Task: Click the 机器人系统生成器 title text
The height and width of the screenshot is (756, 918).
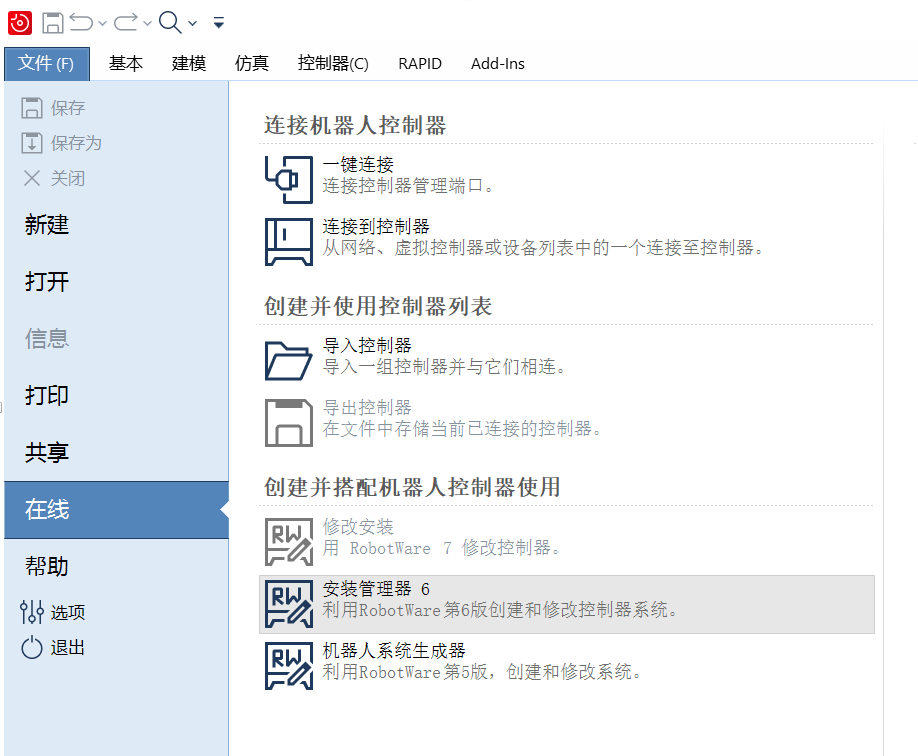Action: tap(394, 651)
